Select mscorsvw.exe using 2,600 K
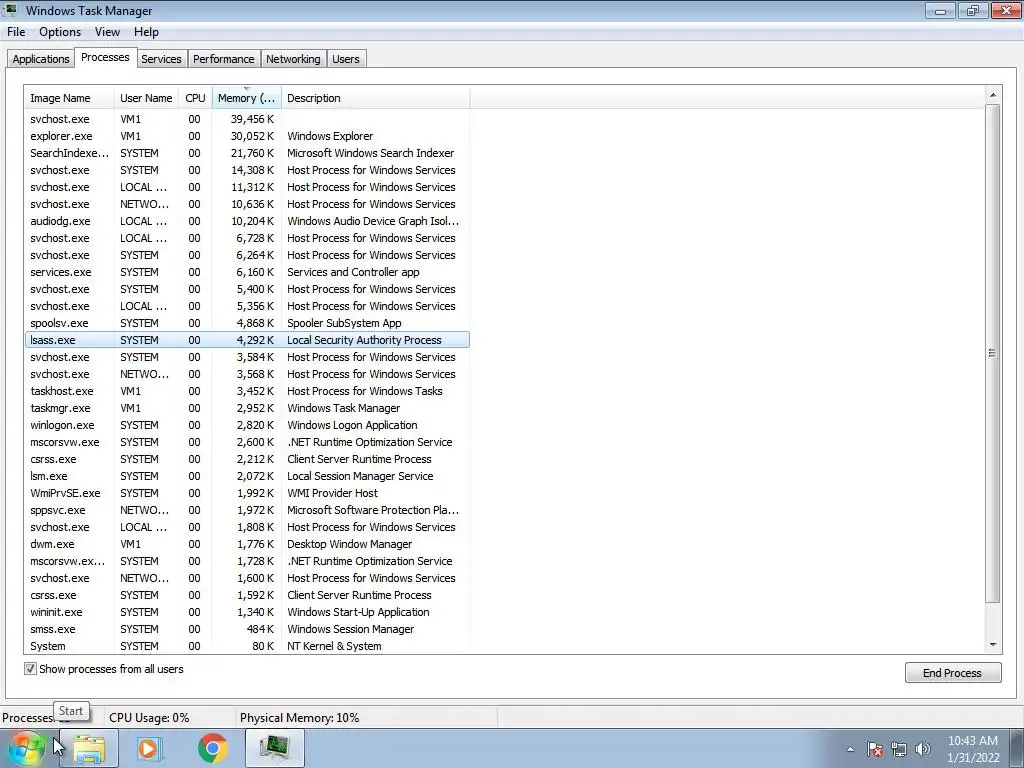 (x=247, y=441)
